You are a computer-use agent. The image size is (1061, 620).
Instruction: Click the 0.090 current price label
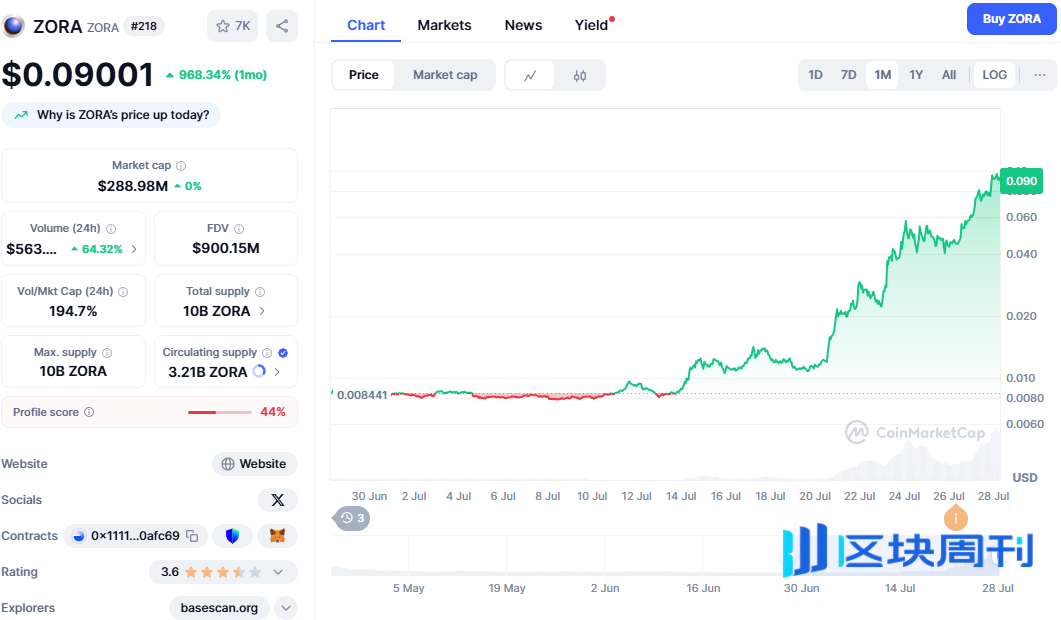coord(1021,181)
